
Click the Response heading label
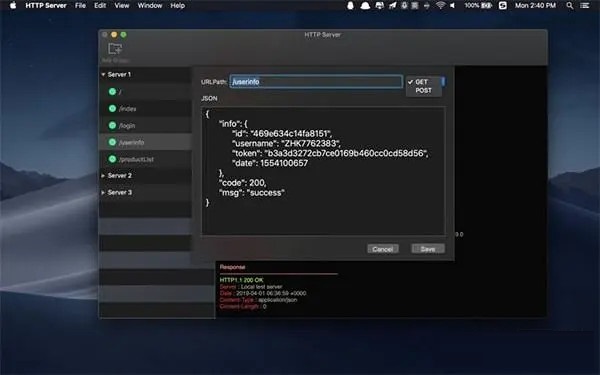pos(233,267)
